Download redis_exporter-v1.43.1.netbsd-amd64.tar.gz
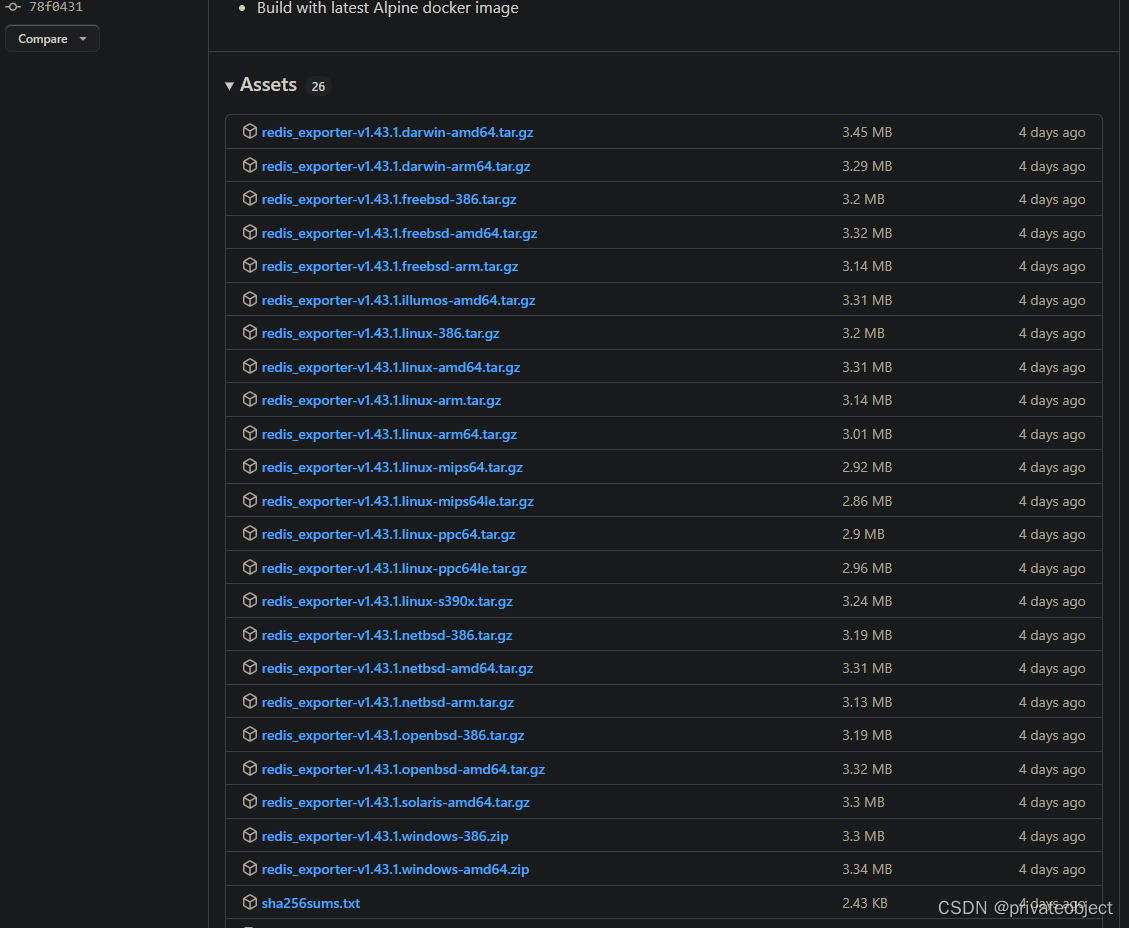Screen dimensions: 1129x928 [397, 668]
